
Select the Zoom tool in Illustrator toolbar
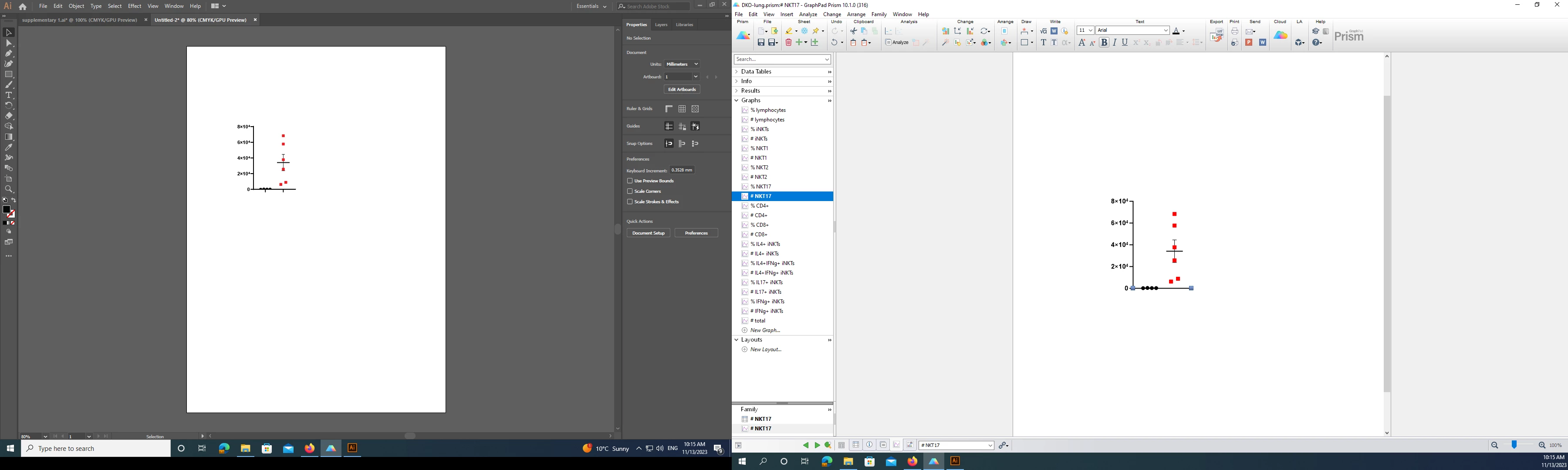(9, 189)
